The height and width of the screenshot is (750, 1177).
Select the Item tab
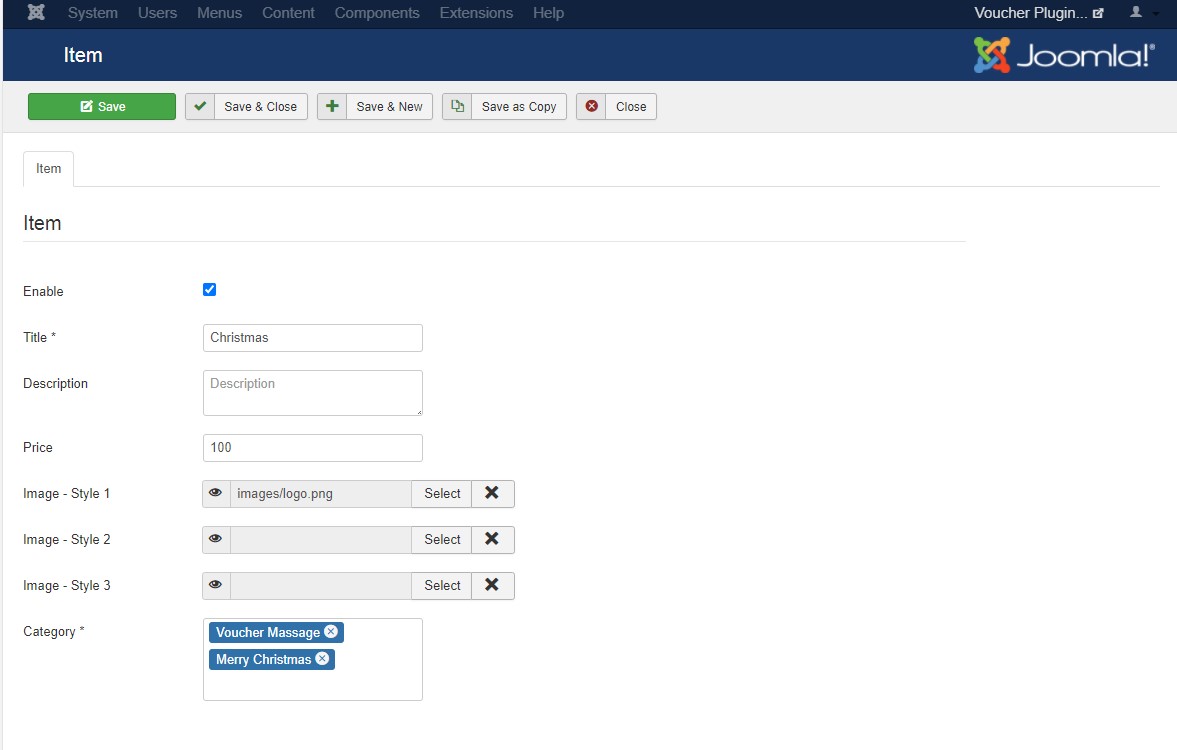(48, 169)
